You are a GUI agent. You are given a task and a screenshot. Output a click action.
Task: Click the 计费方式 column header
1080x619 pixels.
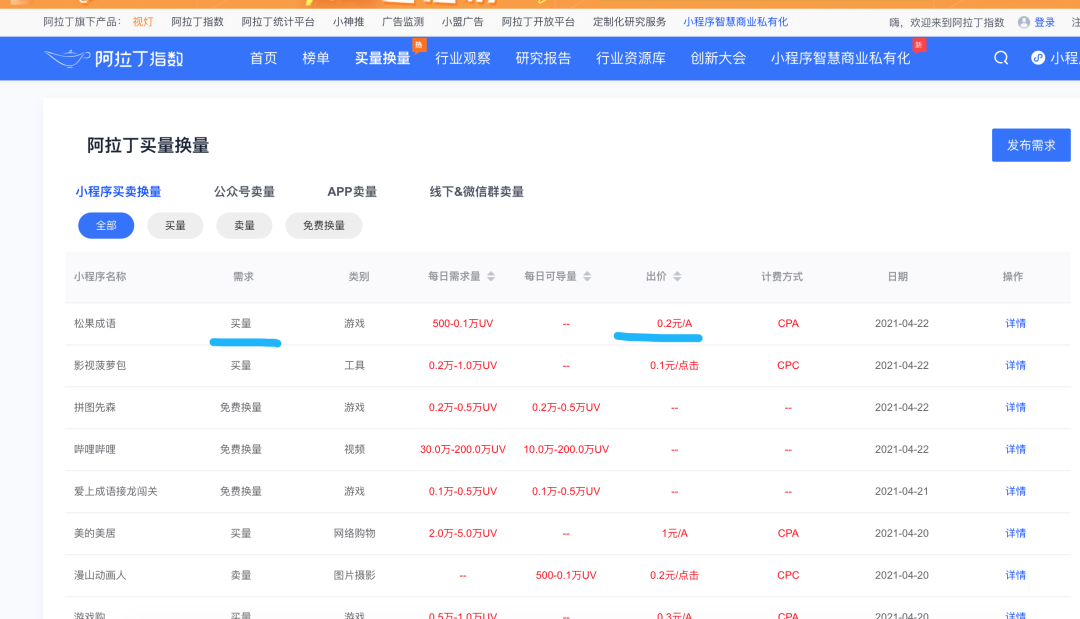[x=782, y=276]
